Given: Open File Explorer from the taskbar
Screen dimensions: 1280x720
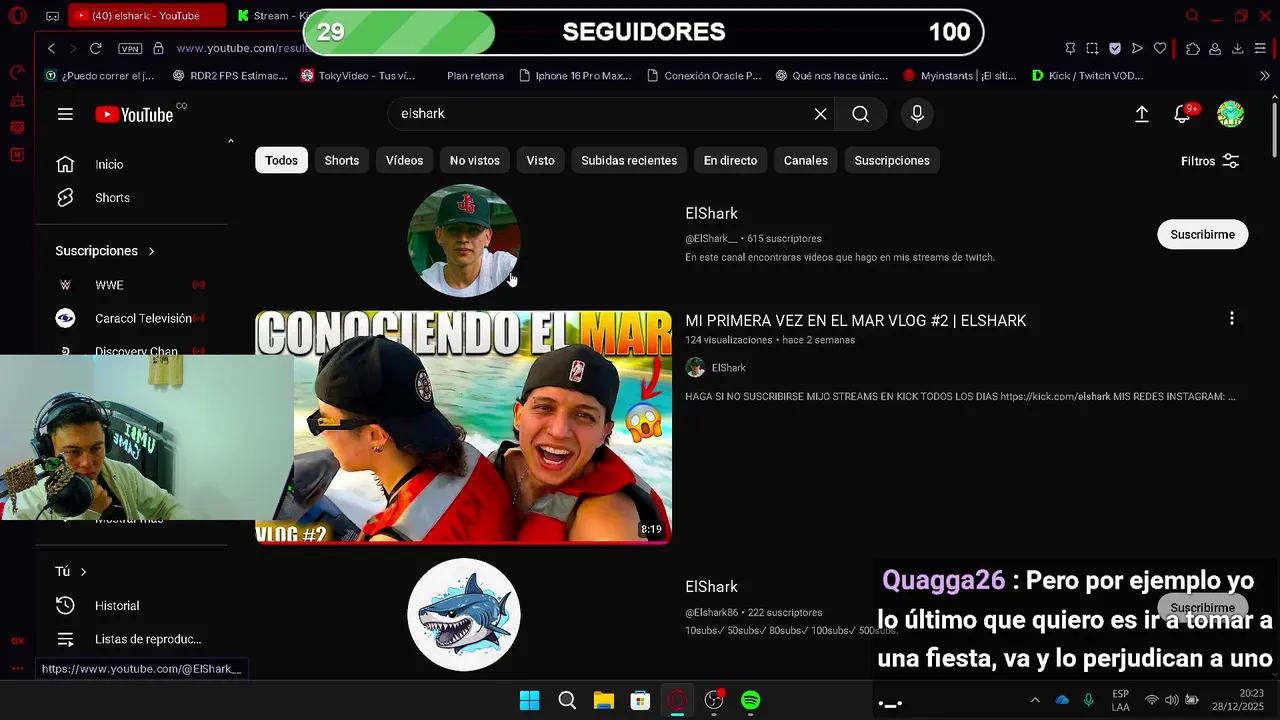Looking at the screenshot, I should tap(603, 700).
